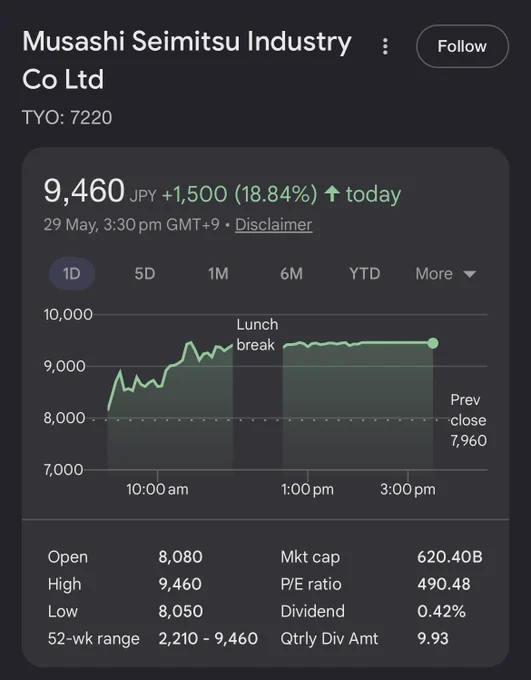Click the green up arrow icon

tap(332, 193)
